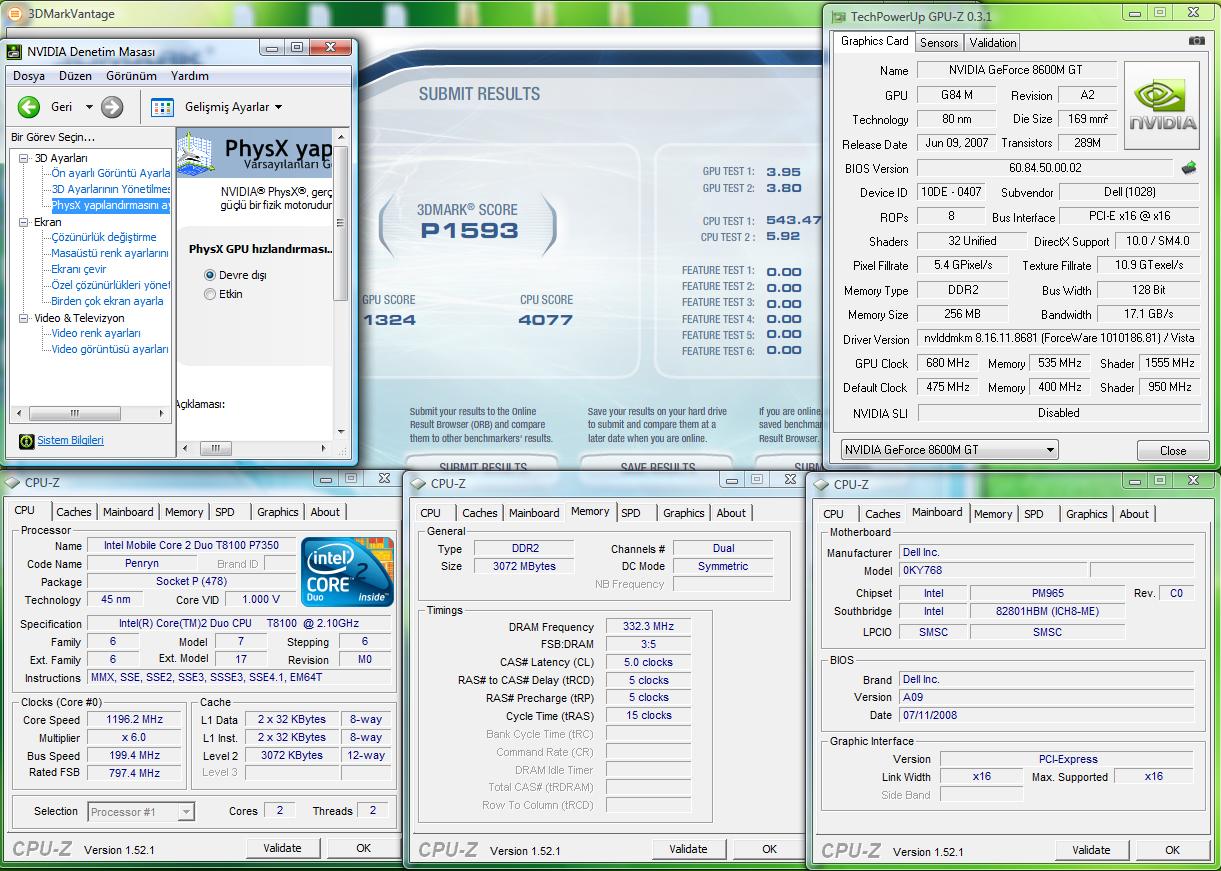Viewport: 1221px width, 871px height.
Task: Click the Sistem Bilgileri info icon
Action: pos(26,441)
